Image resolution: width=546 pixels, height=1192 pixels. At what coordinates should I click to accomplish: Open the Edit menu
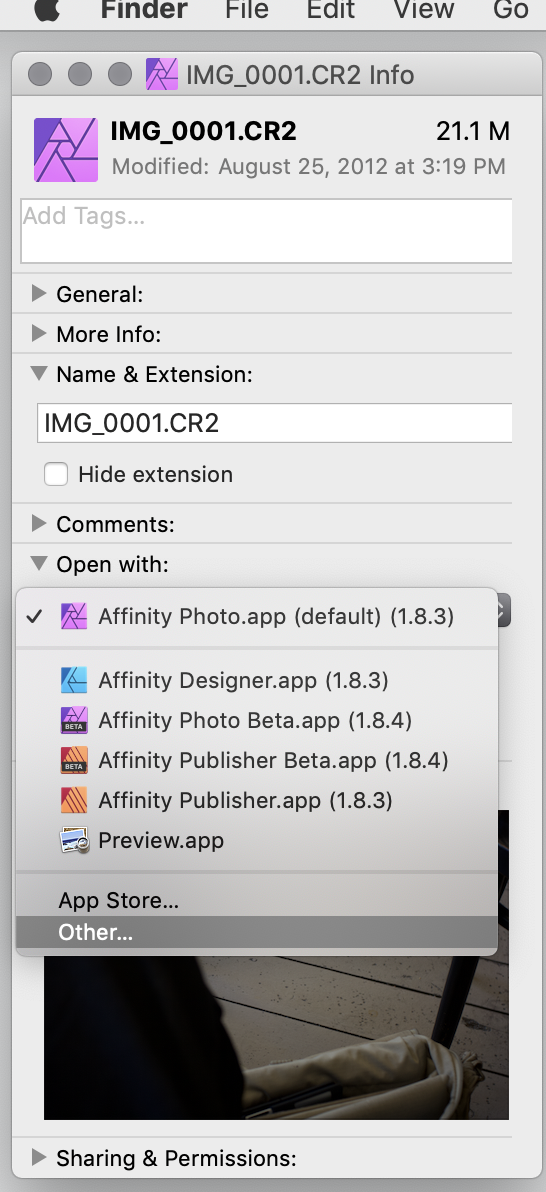click(x=330, y=10)
